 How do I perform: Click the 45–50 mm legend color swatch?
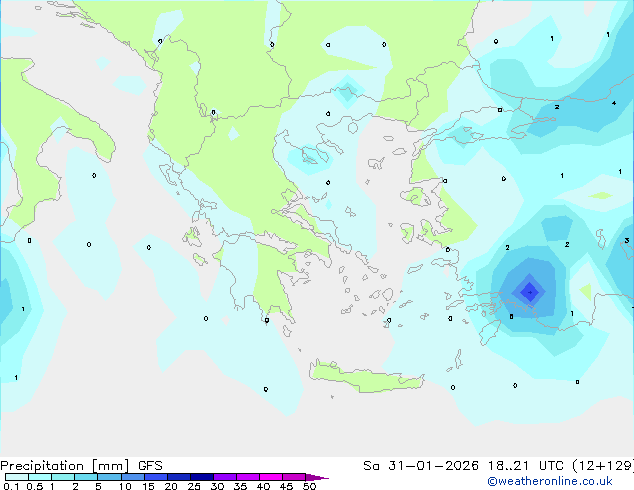(294, 477)
